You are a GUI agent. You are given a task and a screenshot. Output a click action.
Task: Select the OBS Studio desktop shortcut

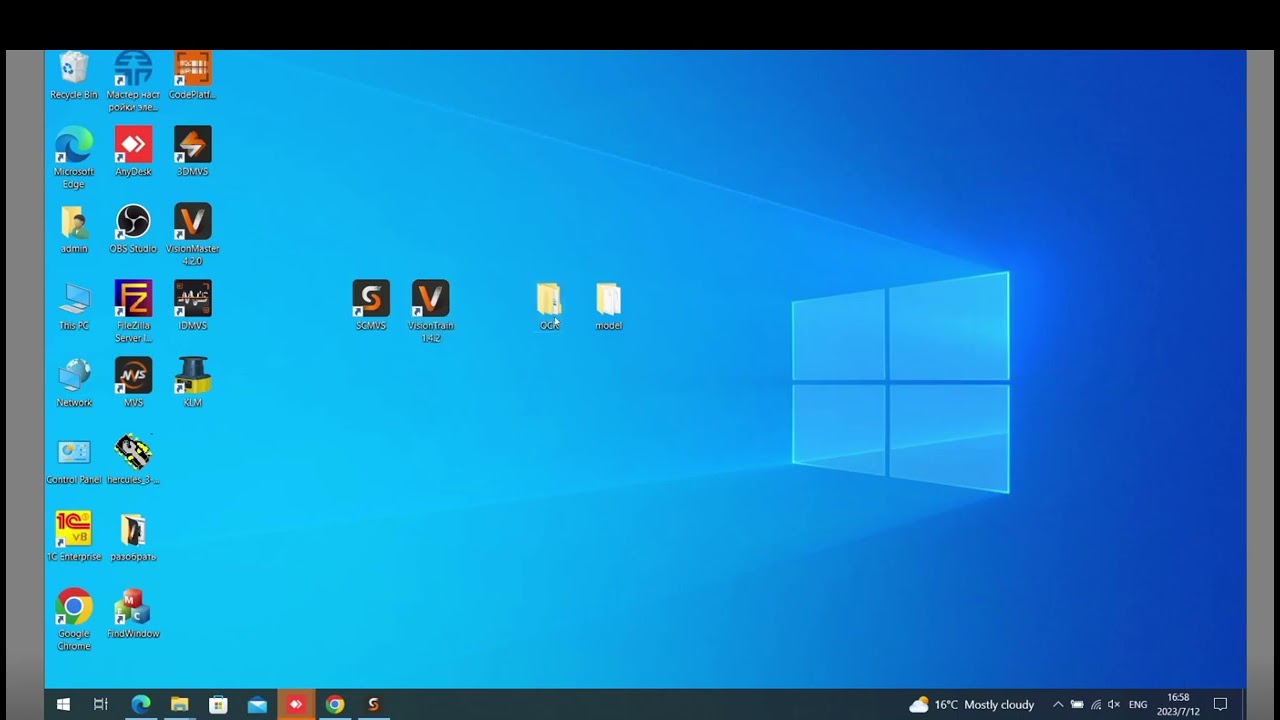click(133, 229)
